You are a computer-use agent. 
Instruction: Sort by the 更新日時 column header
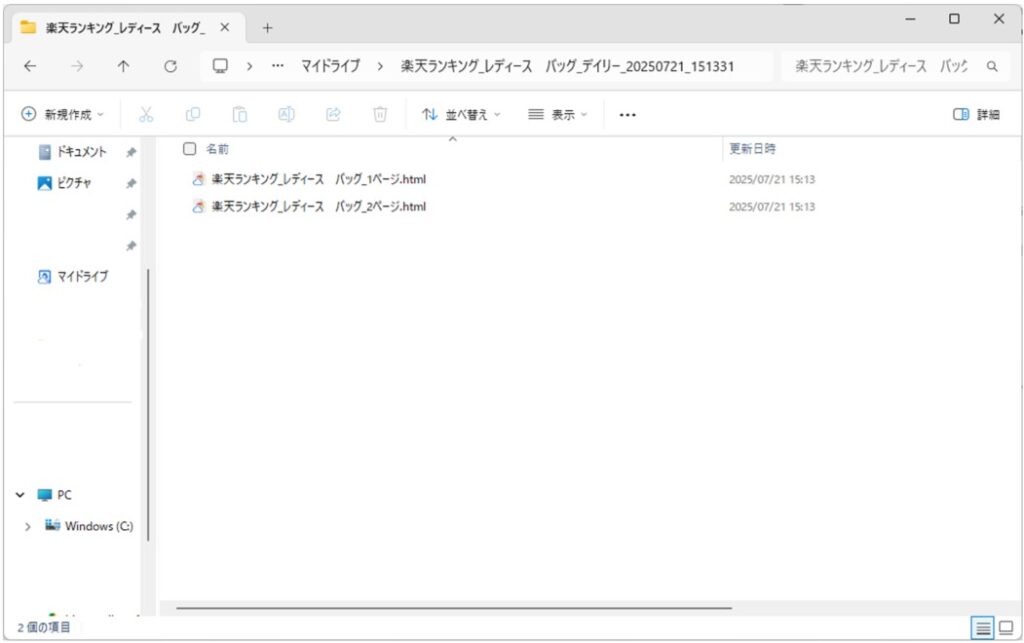[752, 149]
